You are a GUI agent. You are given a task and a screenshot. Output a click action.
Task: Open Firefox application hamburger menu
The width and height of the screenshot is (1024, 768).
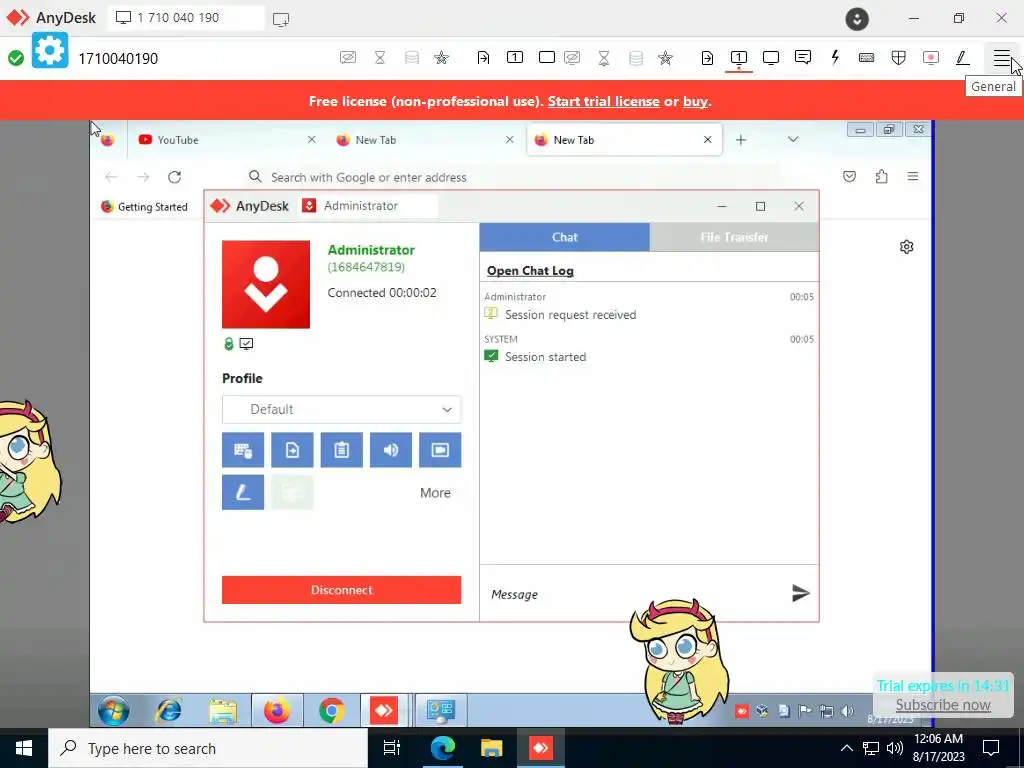tap(913, 176)
